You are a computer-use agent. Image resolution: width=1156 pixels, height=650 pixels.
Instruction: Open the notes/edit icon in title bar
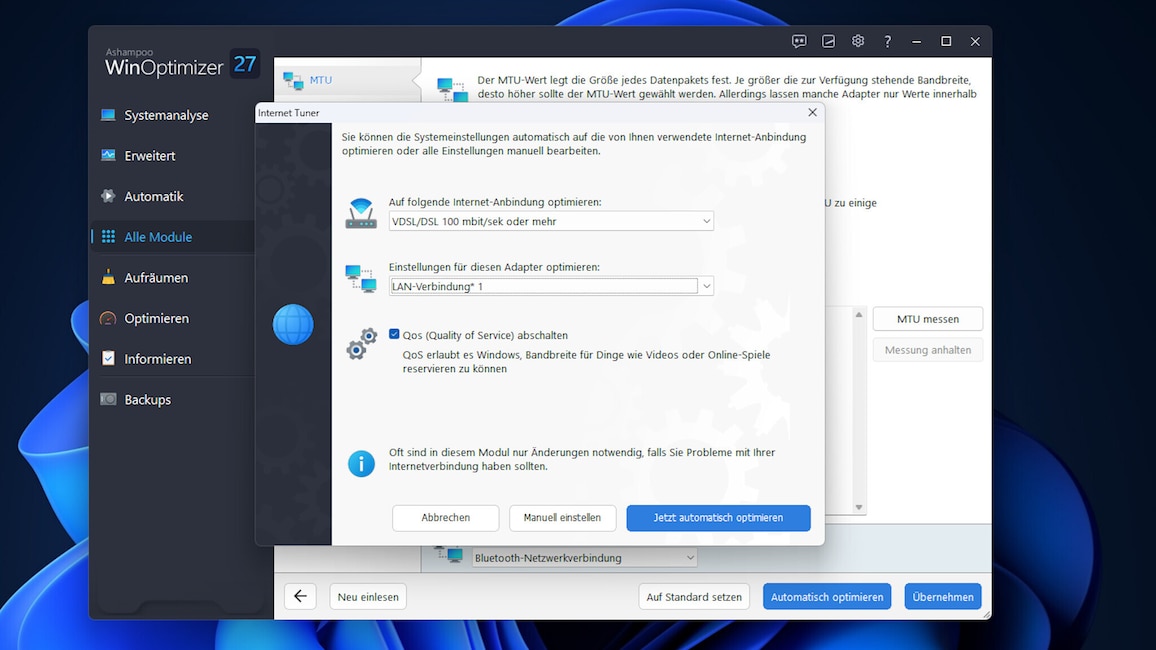tap(828, 41)
